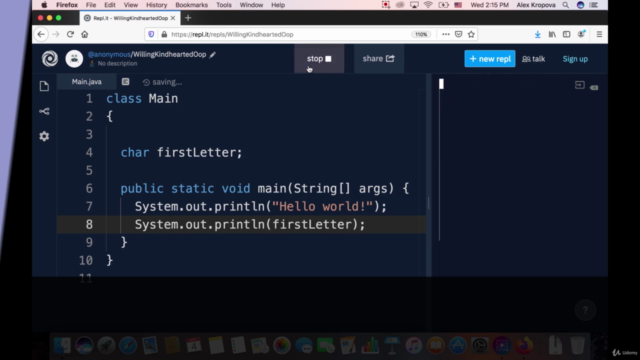Select the Repl.it WillingKindheartedOop browser tab

(x=130, y=18)
